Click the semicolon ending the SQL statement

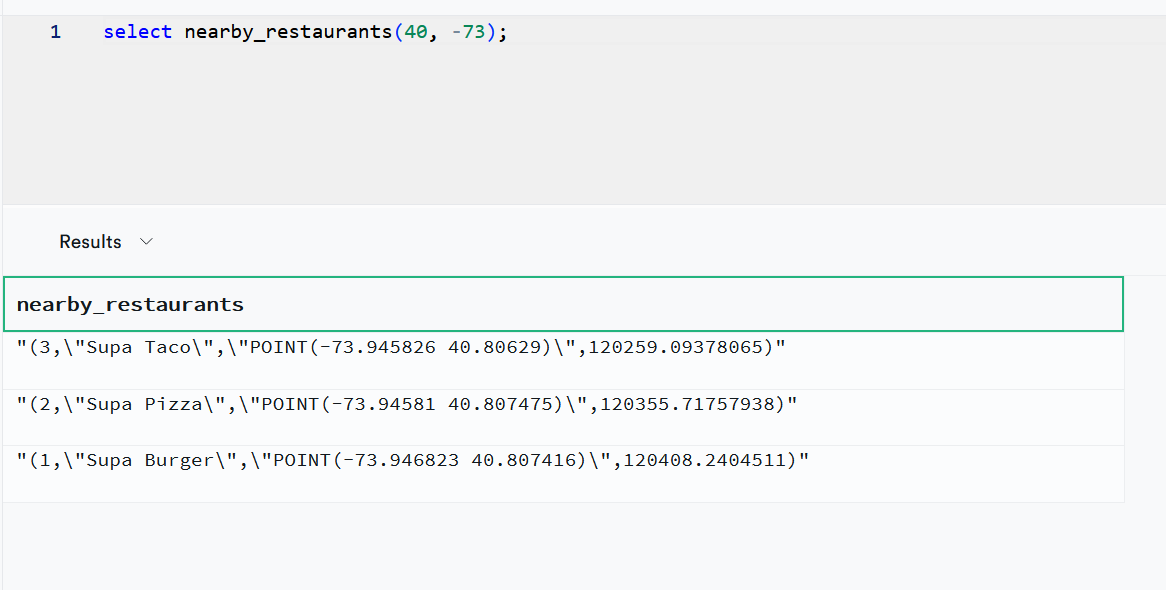coord(501,31)
